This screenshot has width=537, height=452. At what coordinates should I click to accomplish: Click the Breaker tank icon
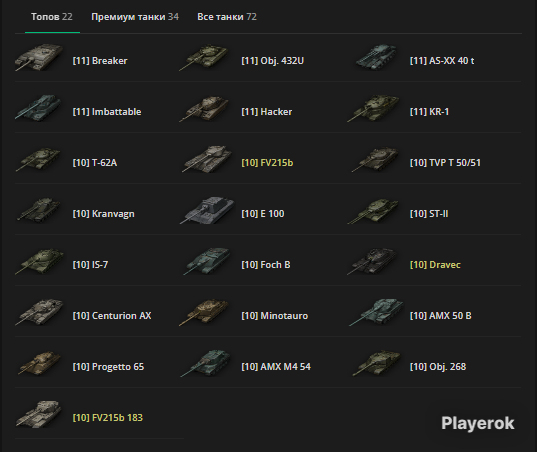click(x=39, y=57)
